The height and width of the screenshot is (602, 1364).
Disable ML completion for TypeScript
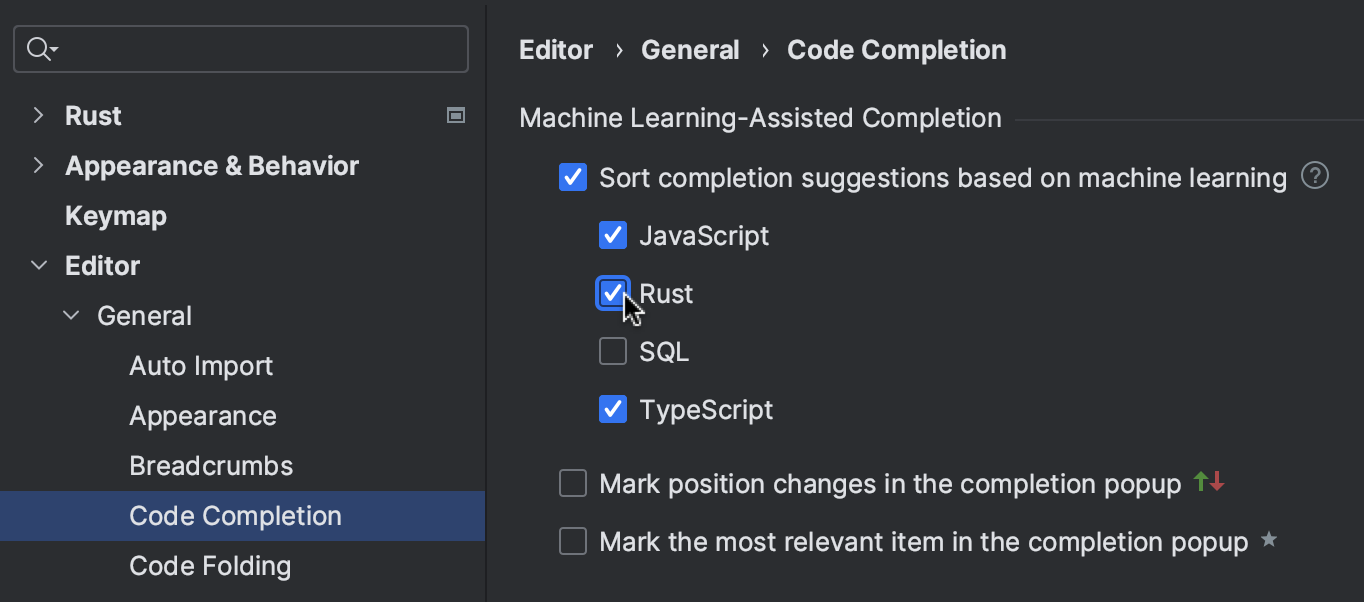coord(612,409)
